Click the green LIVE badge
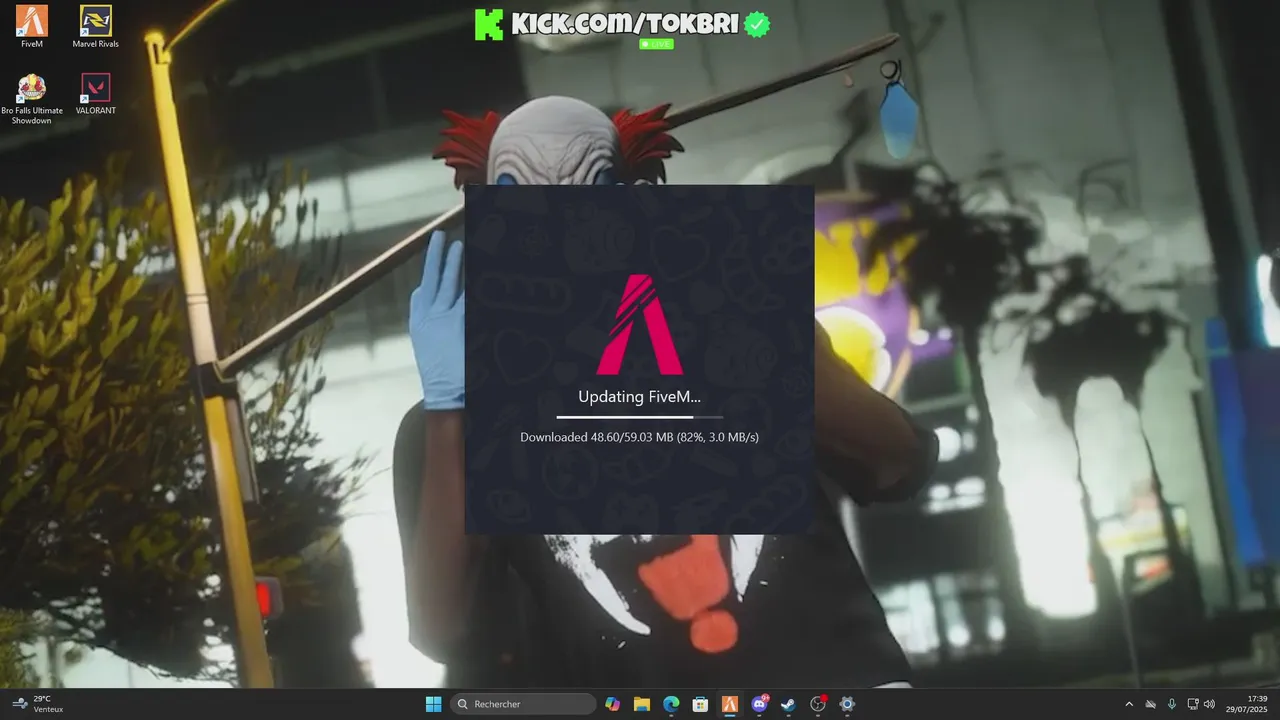This screenshot has width=1280, height=720. coord(656,44)
